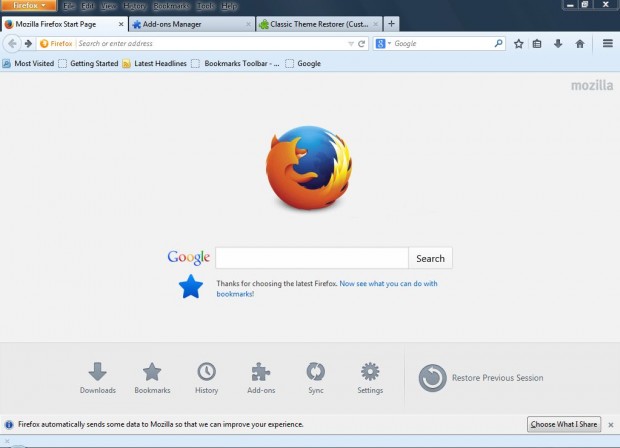Follow the 'Now see what you can do with bookmarks' link
620x448 pixels.
coord(327,289)
